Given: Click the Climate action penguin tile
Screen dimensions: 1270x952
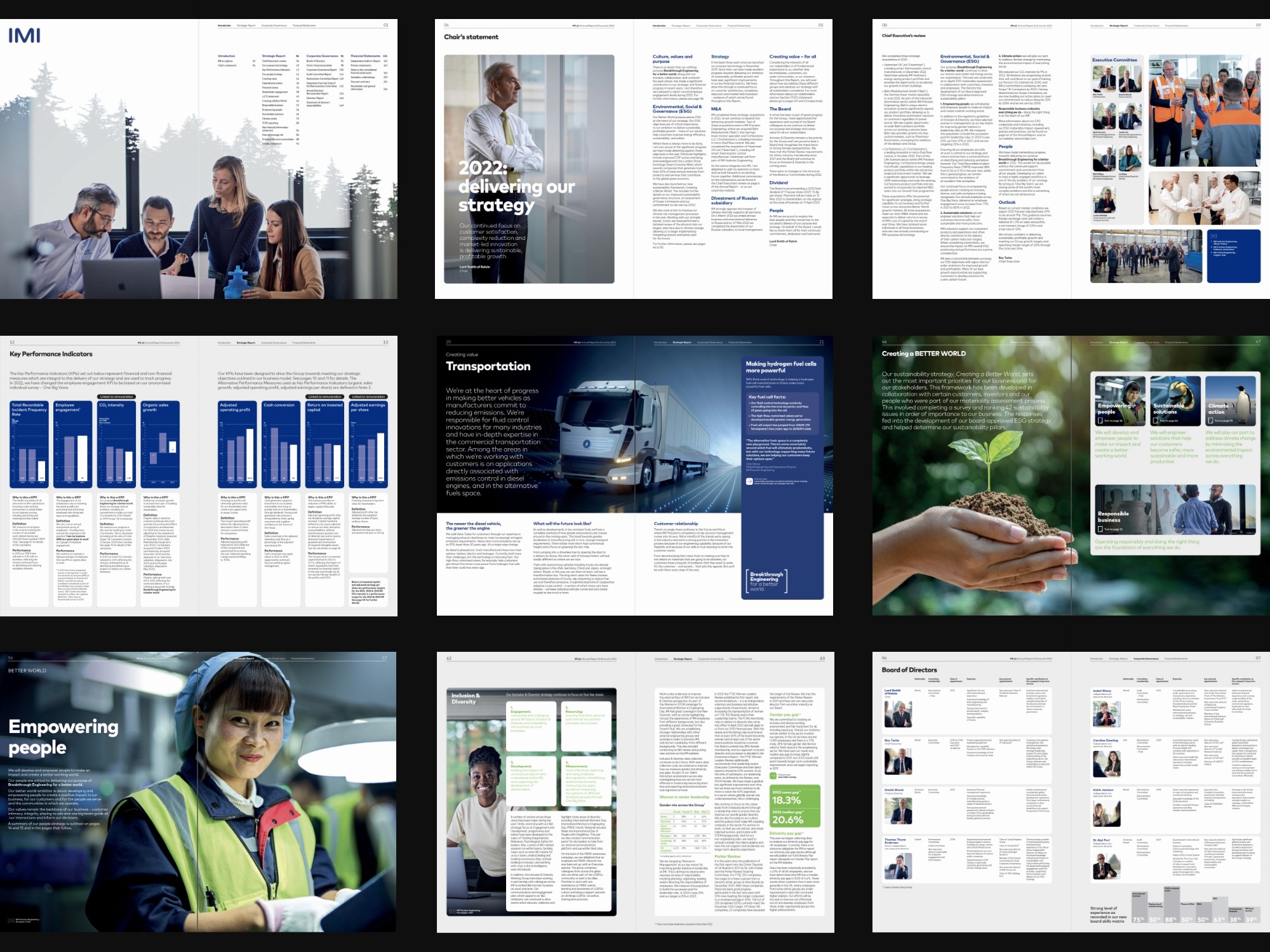Looking at the screenshot, I should tap(1231, 400).
